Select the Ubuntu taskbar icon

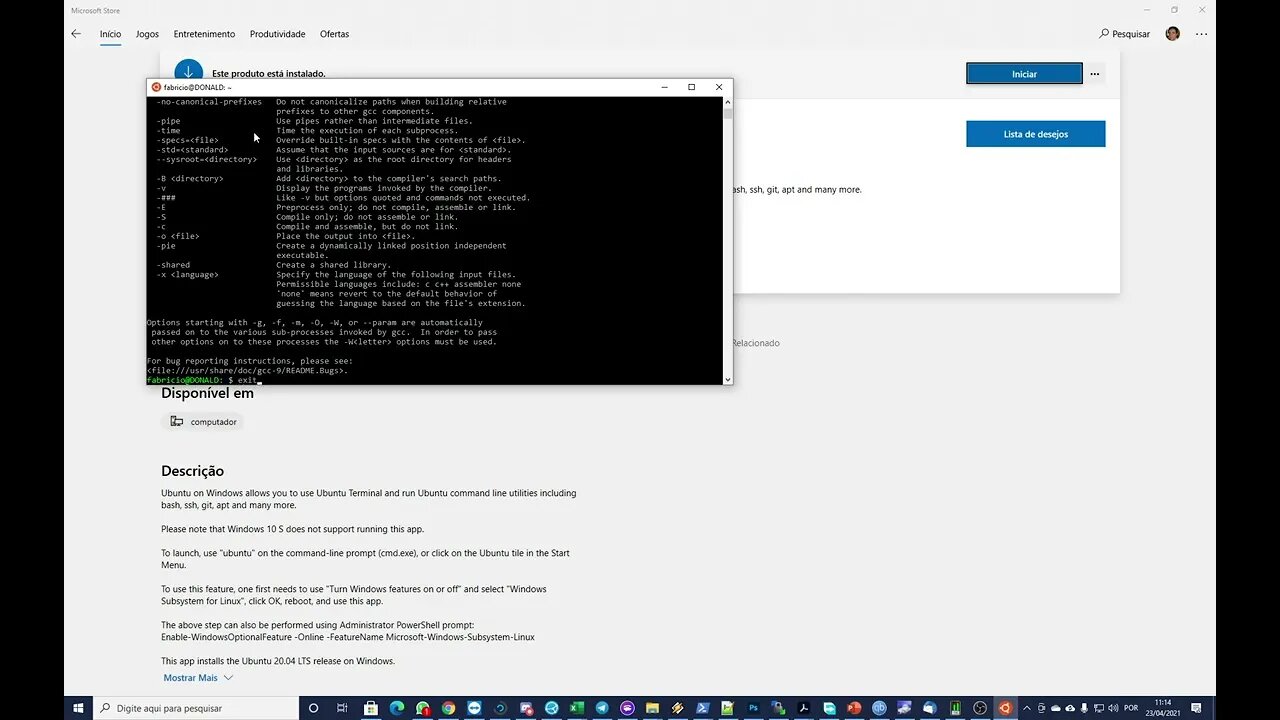1005,708
